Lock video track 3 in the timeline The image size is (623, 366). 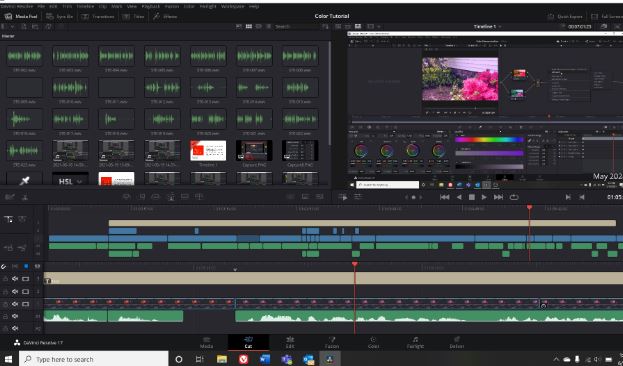[x=5, y=279]
